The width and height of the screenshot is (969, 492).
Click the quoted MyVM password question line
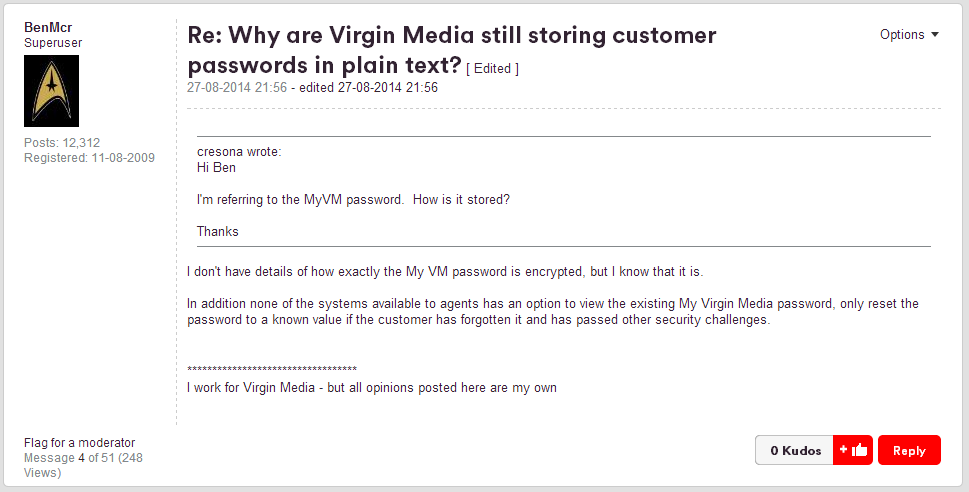[x=353, y=200]
